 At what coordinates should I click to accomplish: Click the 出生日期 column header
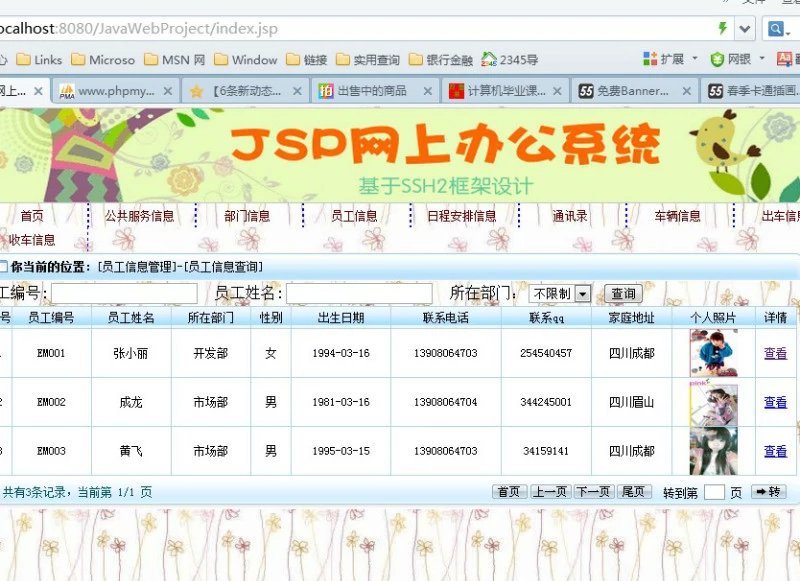click(x=341, y=317)
